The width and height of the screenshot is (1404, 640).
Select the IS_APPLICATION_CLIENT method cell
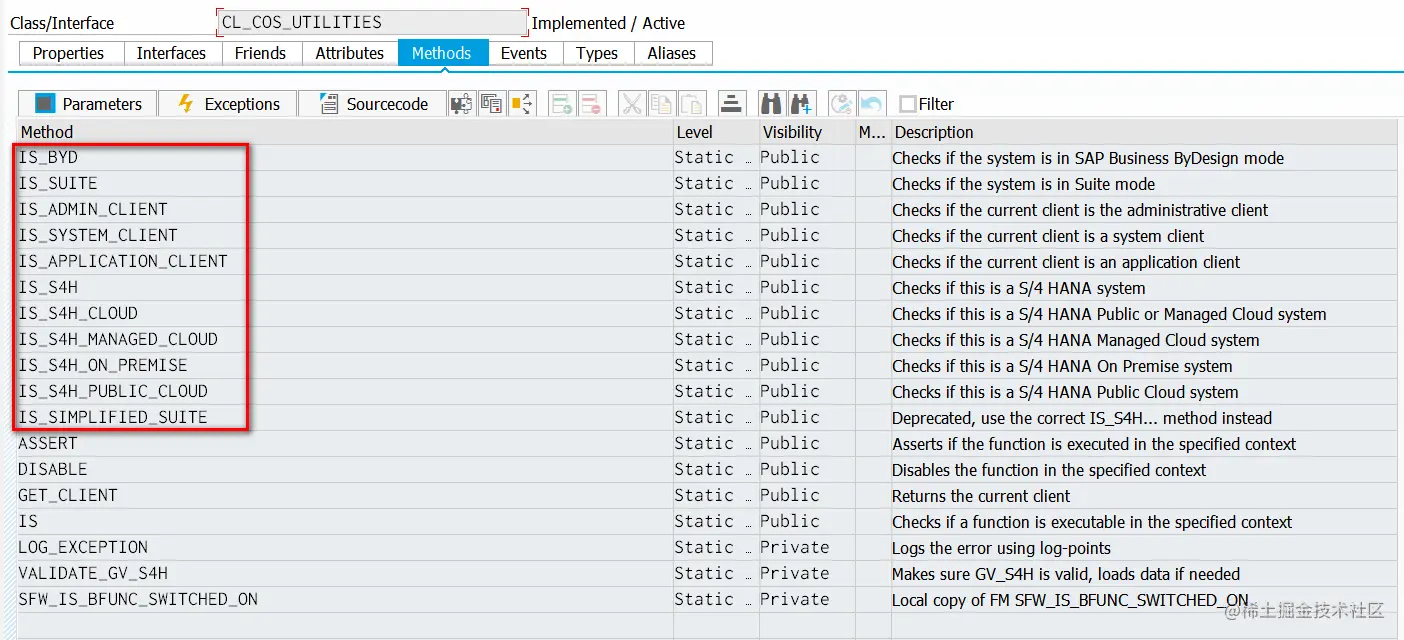coord(345,262)
